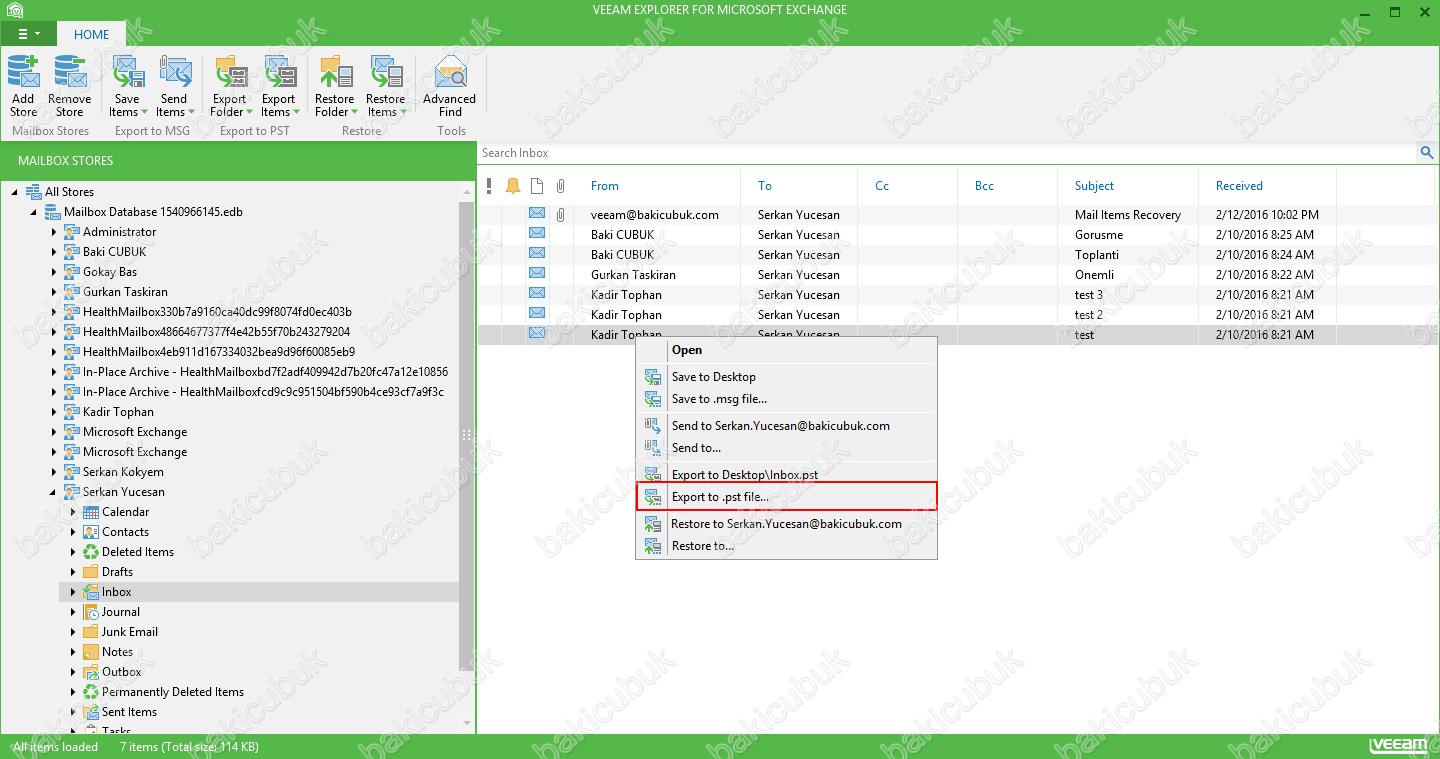The width and height of the screenshot is (1440, 759).
Task: Choose Open in the context menu
Action: [x=786, y=350]
